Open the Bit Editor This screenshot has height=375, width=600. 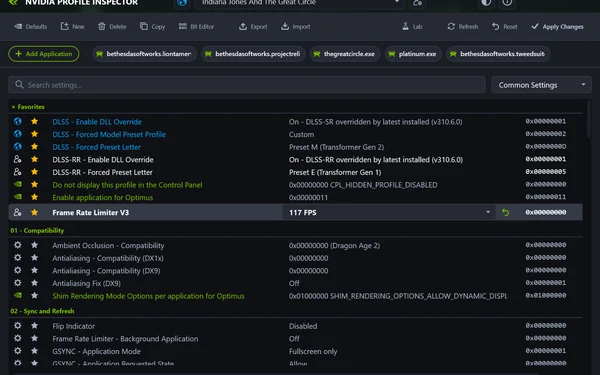pyautogui.click(x=196, y=26)
